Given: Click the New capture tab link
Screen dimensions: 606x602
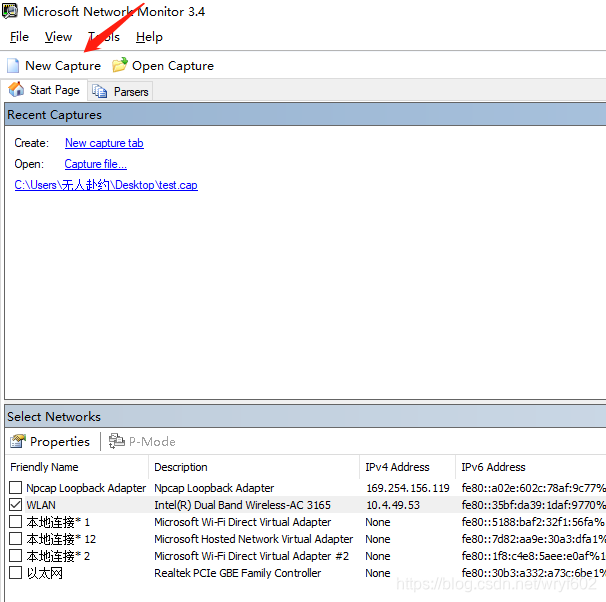Looking at the screenshot, I should click(x=104, y=143).
